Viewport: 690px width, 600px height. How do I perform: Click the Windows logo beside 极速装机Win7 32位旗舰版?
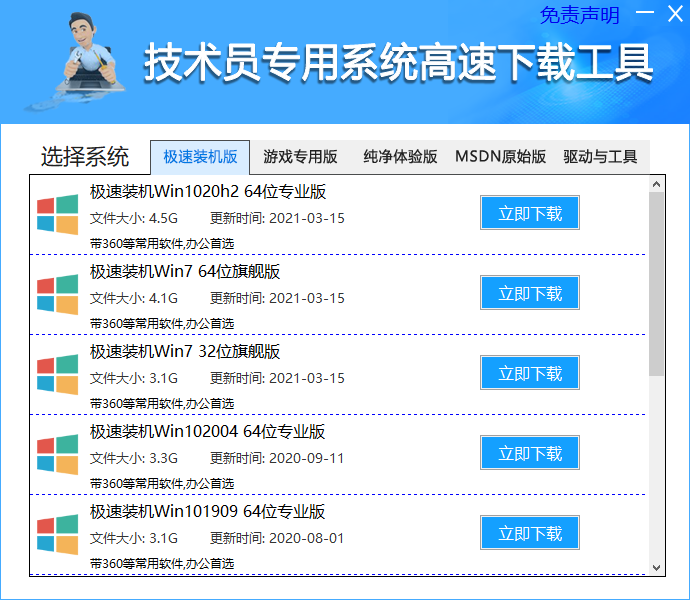tap(57, 374)
